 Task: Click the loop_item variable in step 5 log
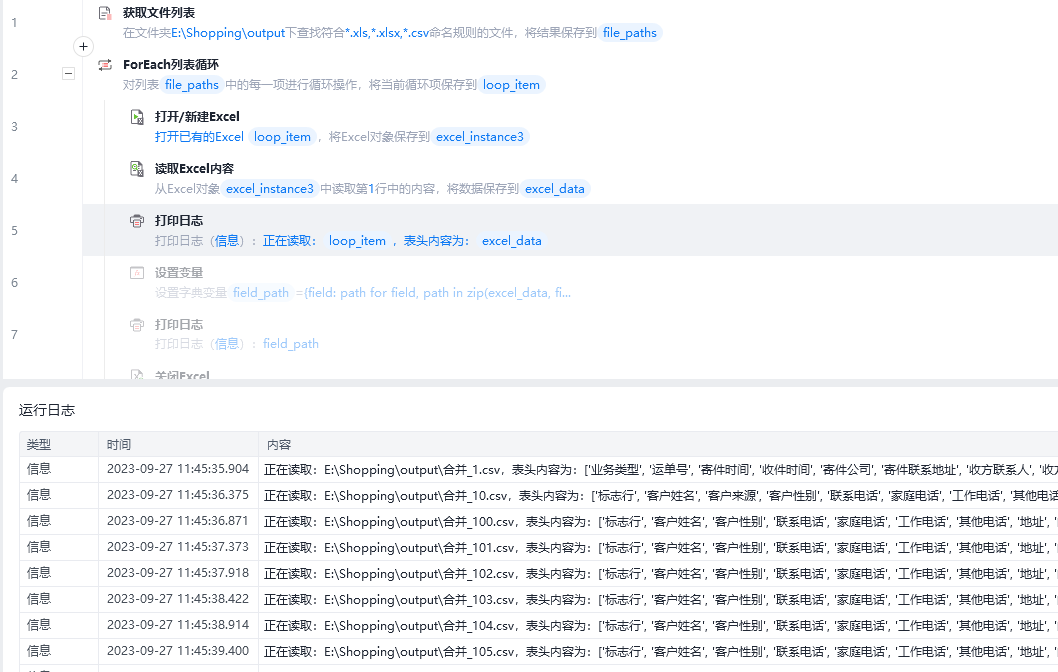pyautogui.click(x=357, y=241)
